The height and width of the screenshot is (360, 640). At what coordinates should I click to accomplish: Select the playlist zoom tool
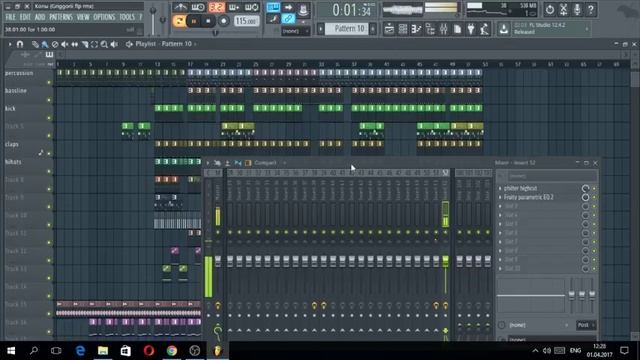tap(104, 44)
